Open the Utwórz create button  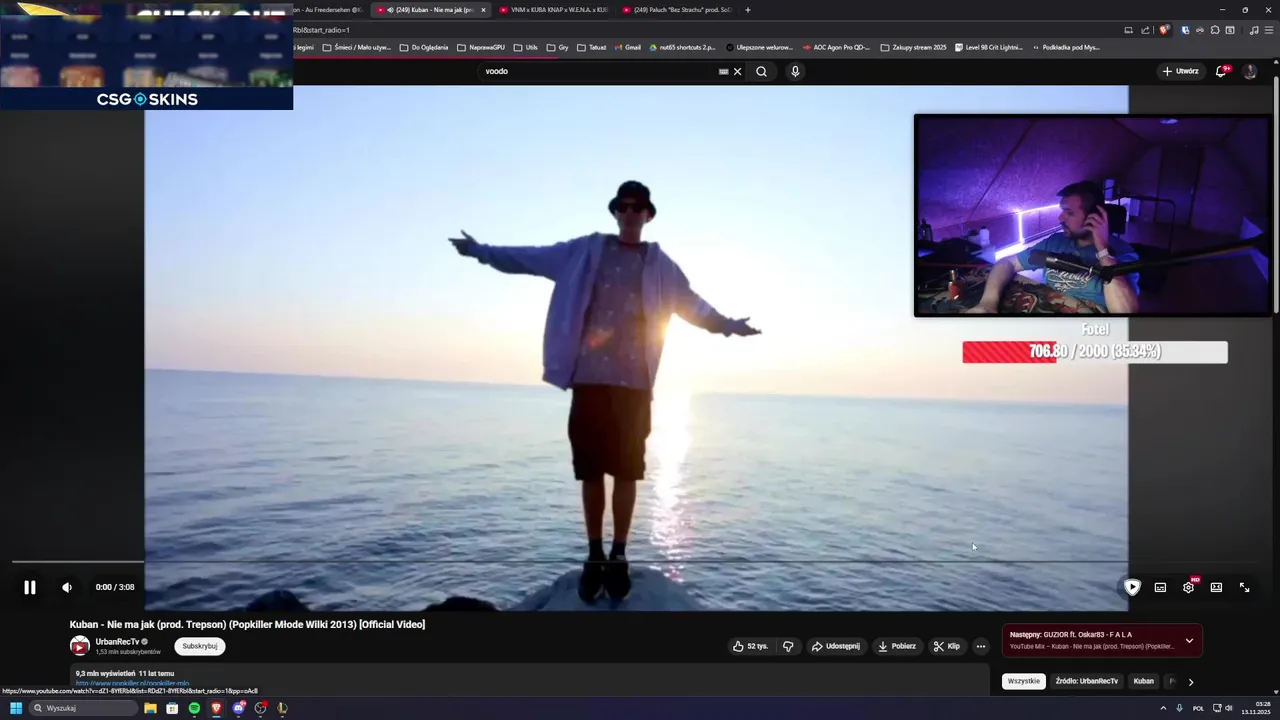[1180, 71]
